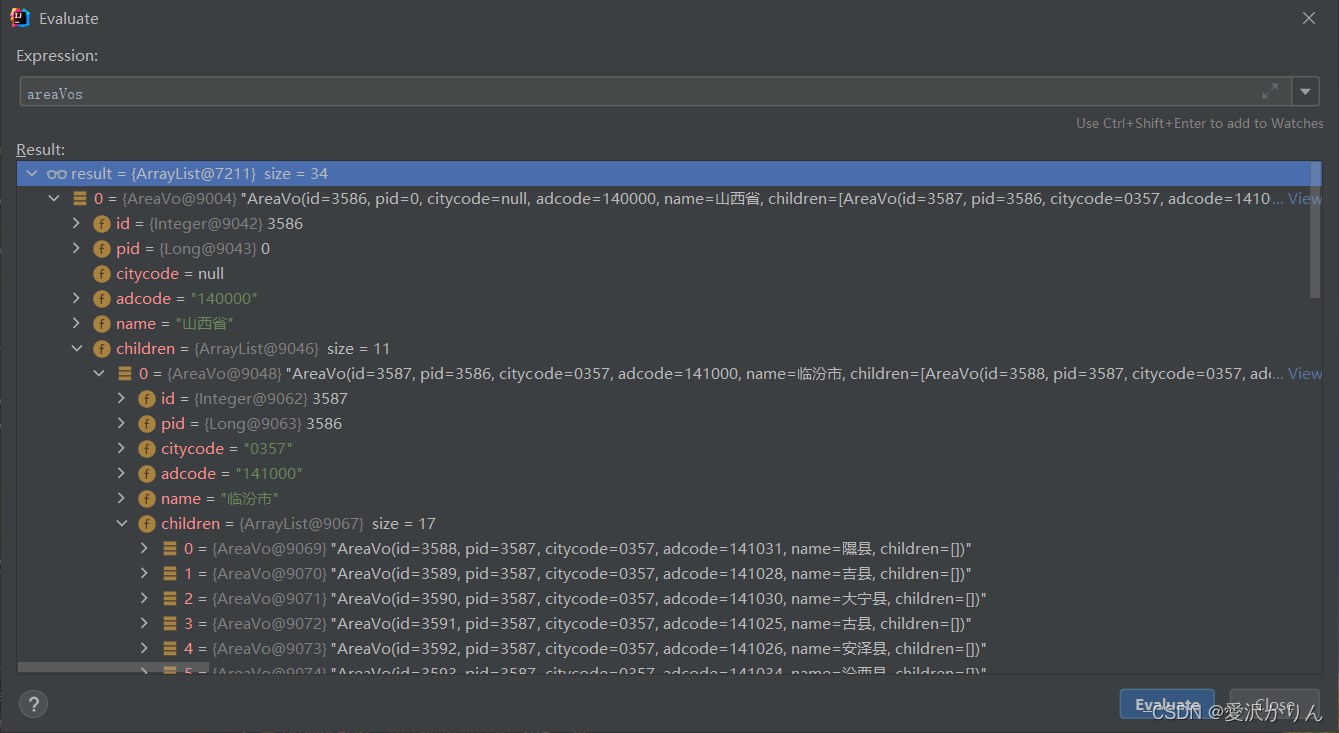Open the help question mark button
The height and width of the screenshot is (733, 1339).
[34, 704]
